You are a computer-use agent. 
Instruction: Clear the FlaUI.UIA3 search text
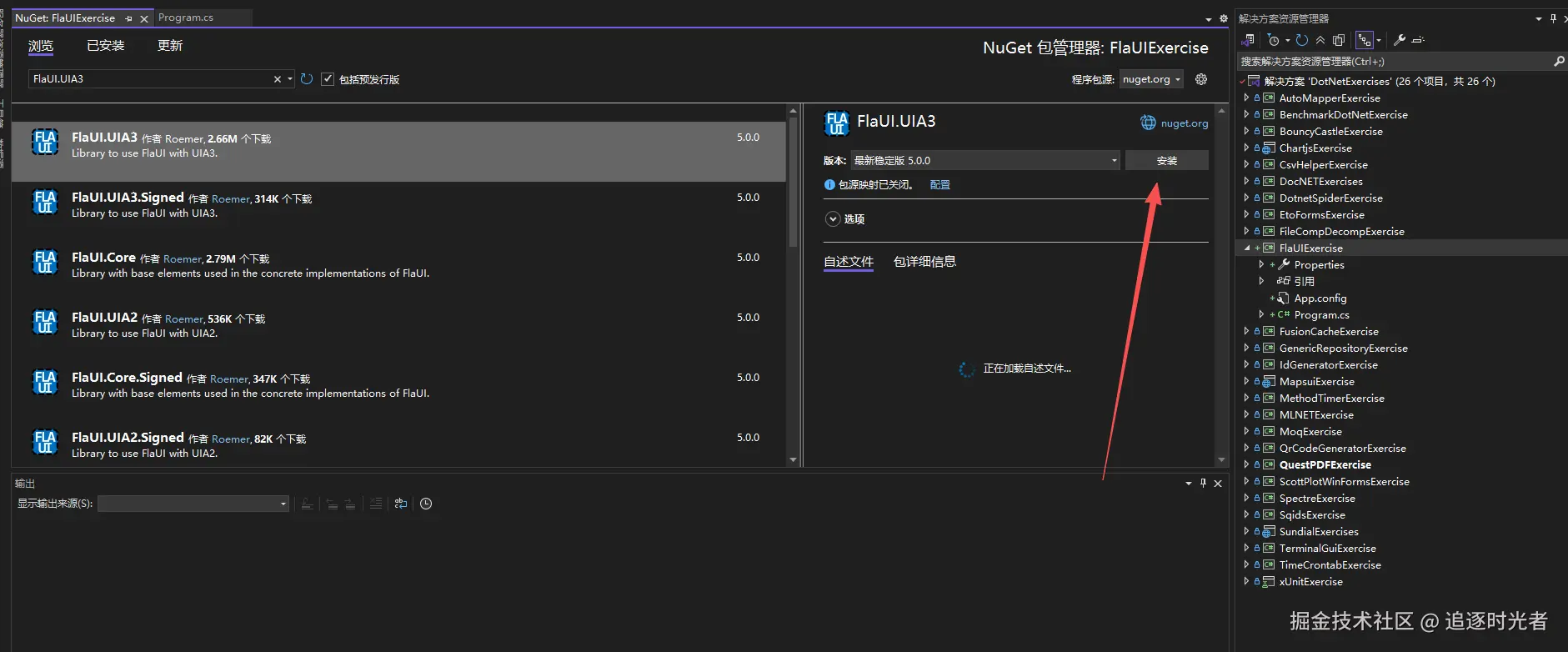tap(278, 79)
